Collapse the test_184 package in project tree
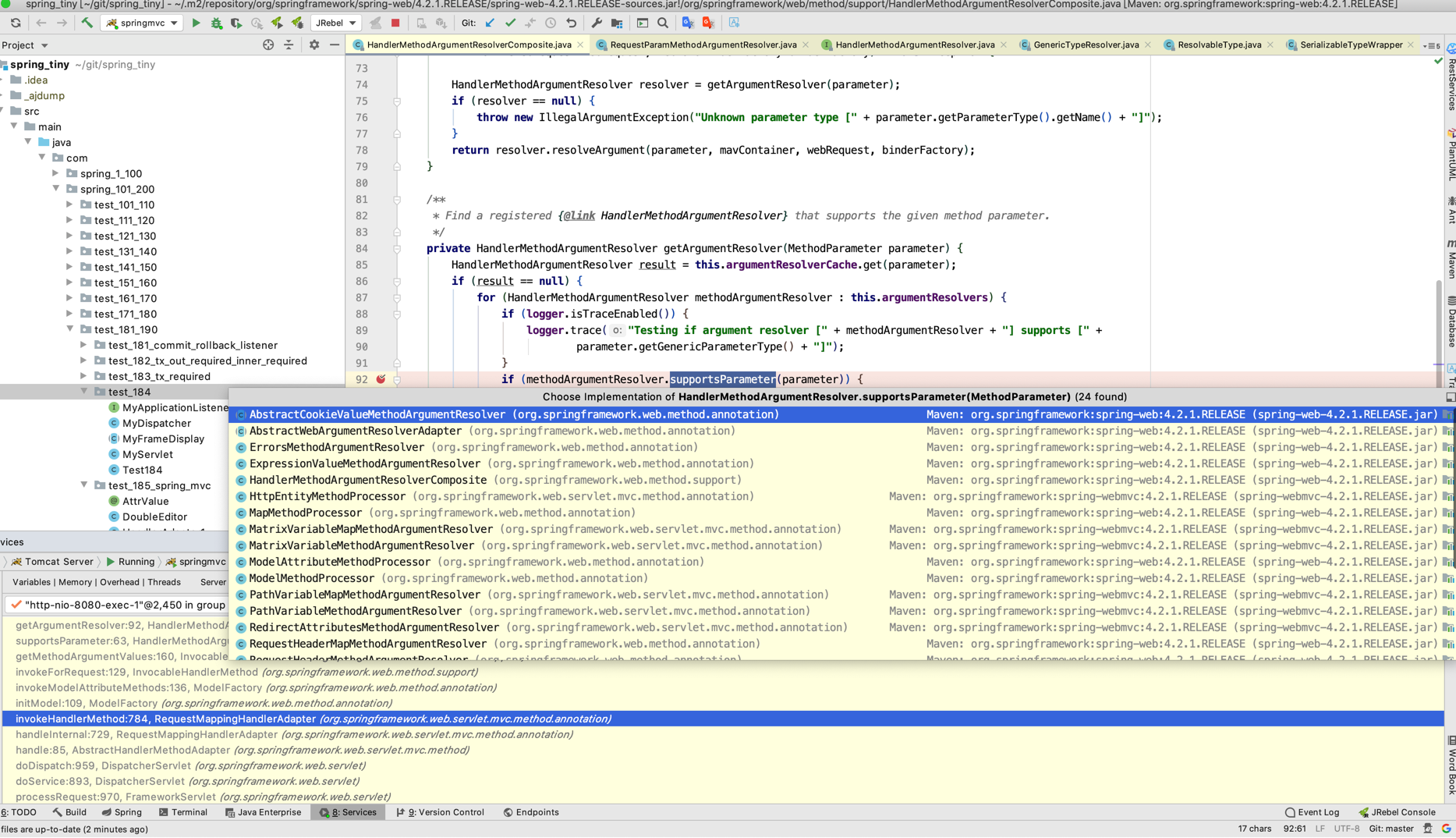The height and width of the screenshot is (838, 1456). click(x=84, y=392)
